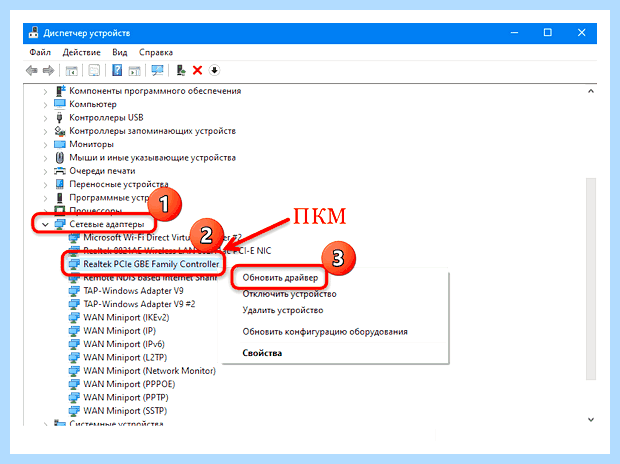Select TAP-Windows Adapter V9 row
Image resolution: width=620 pixels, height=464 pixels.
pos(126,291)
